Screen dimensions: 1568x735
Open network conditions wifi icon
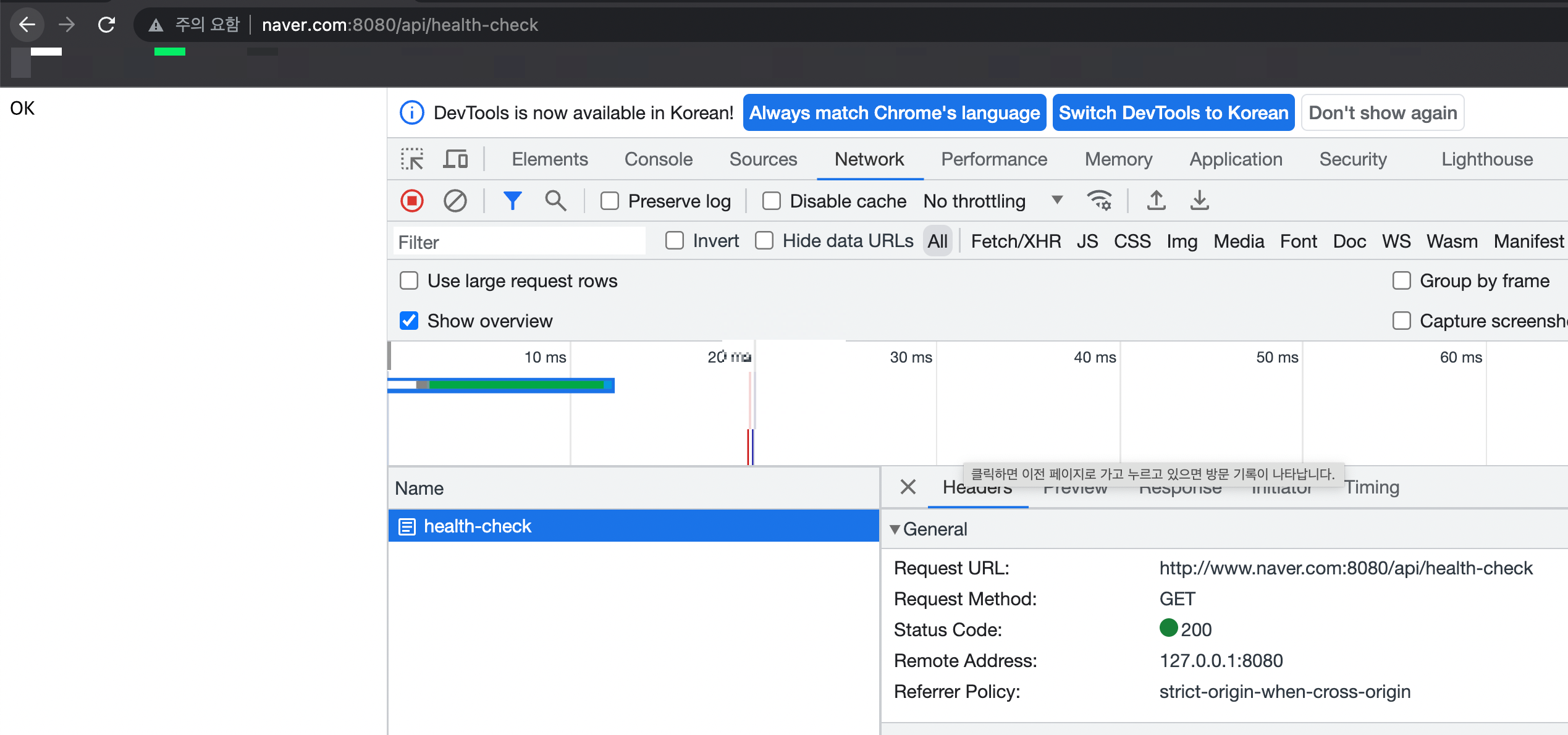click(x=1099, y=201)
